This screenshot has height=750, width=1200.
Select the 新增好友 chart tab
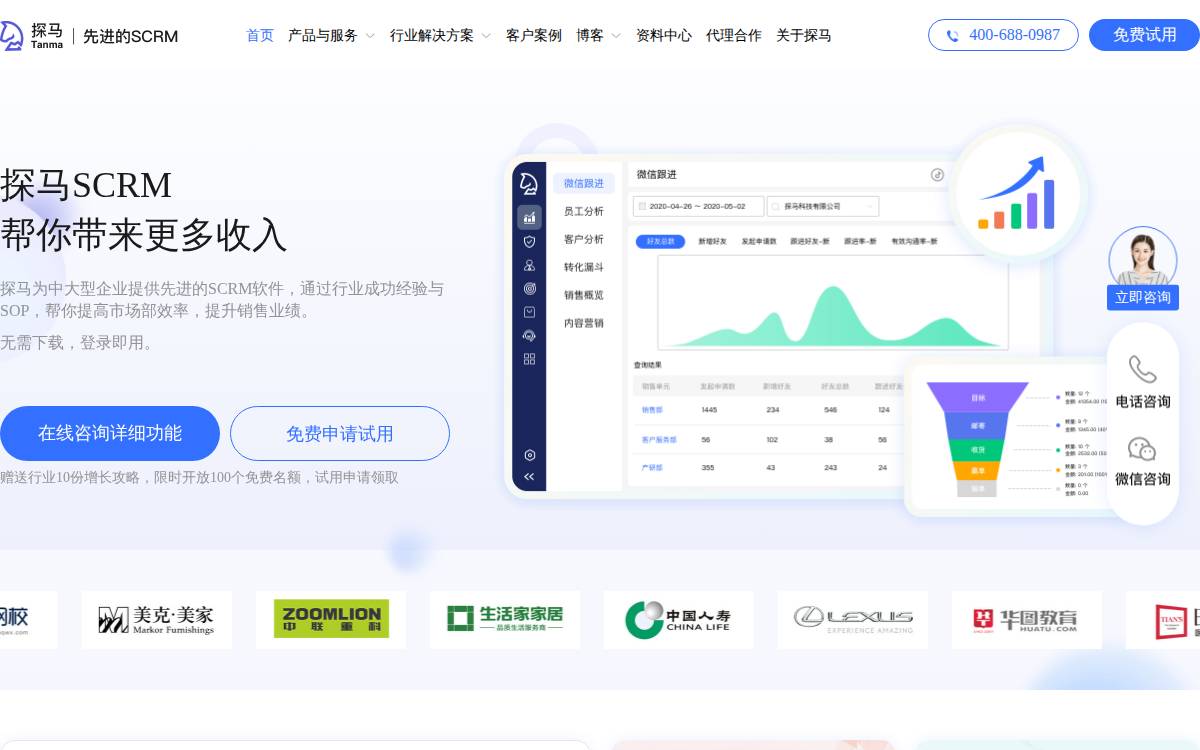tap(713, 241)
